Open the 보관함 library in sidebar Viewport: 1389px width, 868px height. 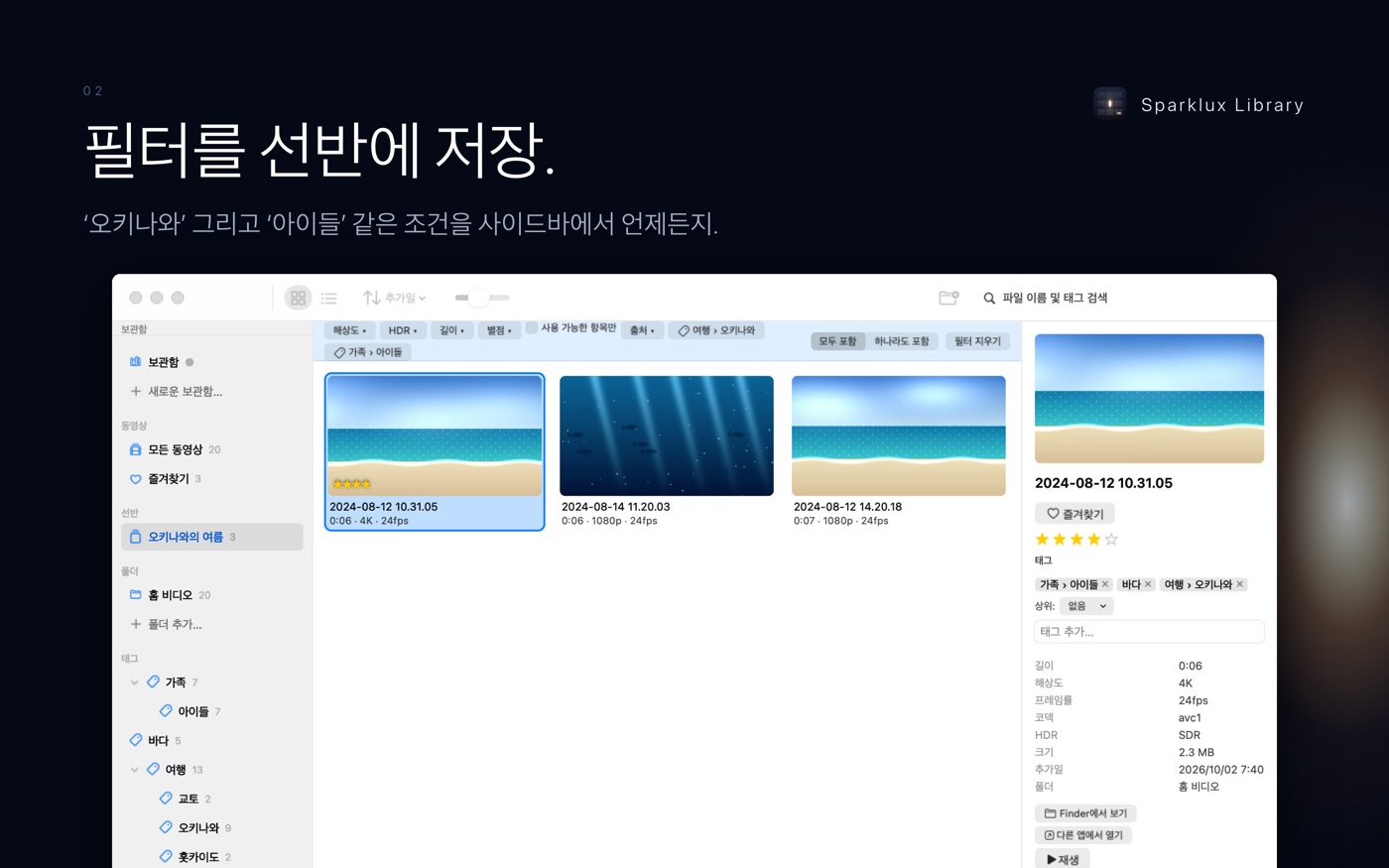click(211, 362)
